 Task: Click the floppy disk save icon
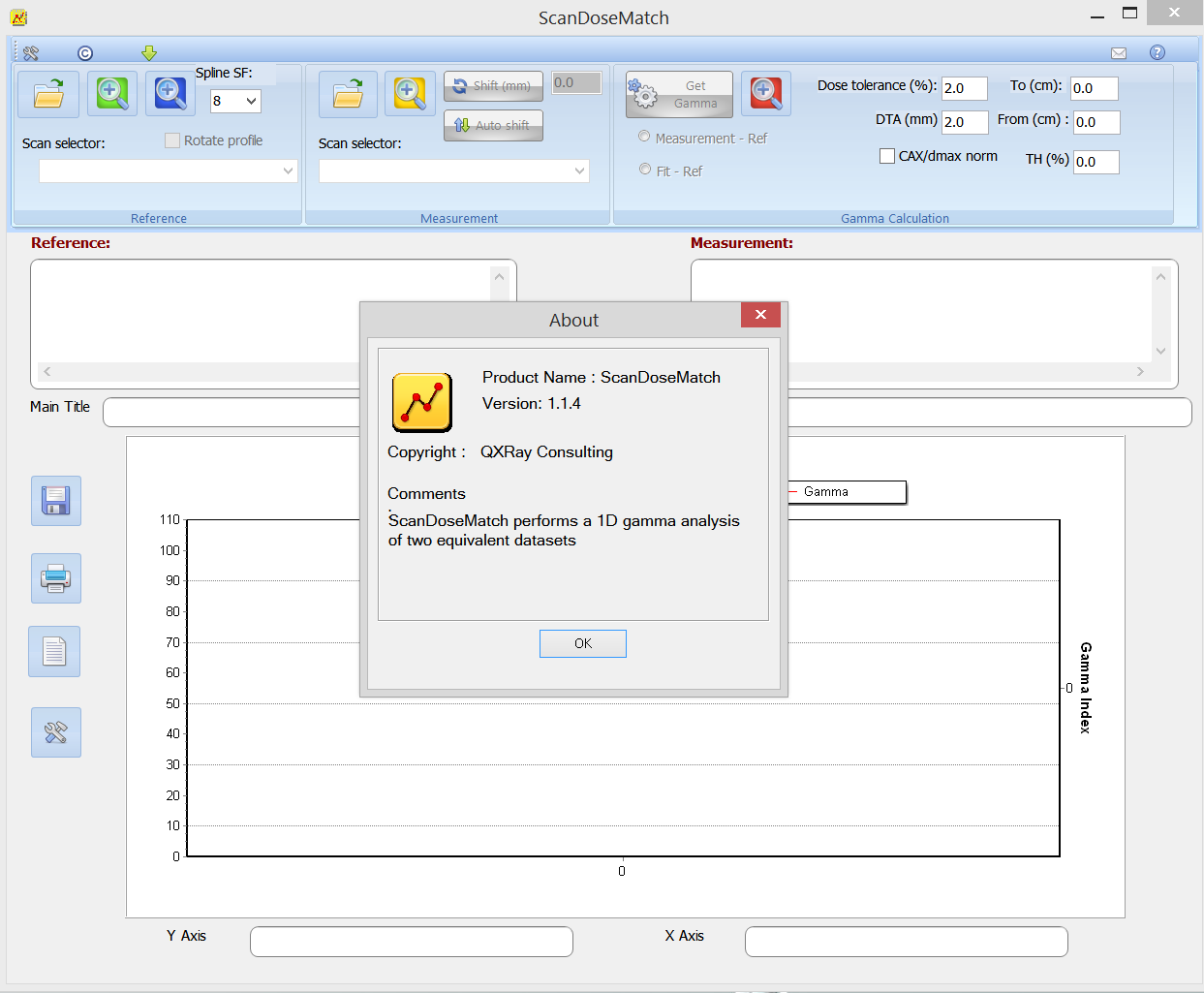(56, 501)
